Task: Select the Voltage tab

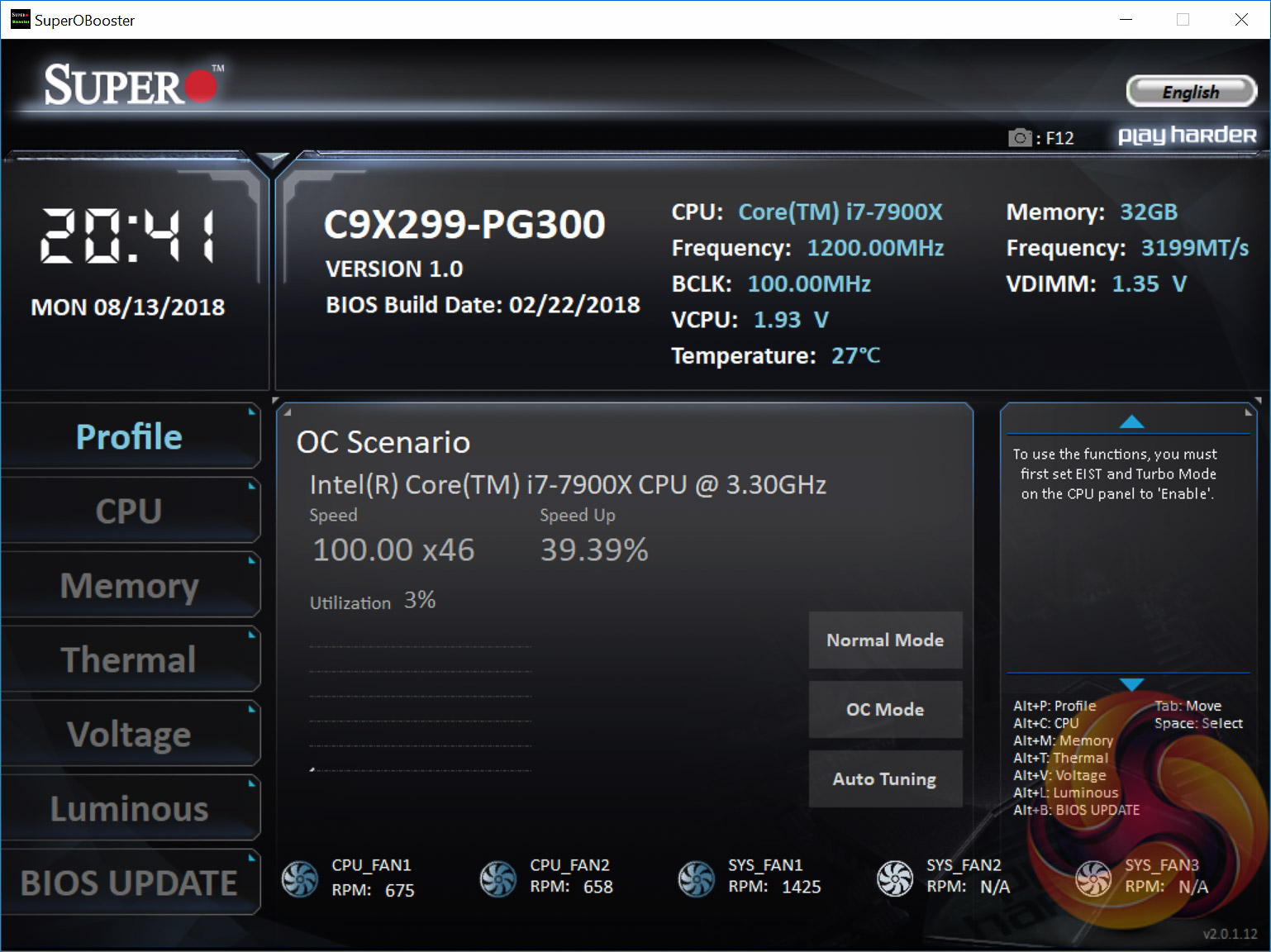Action: pos(130,734)
